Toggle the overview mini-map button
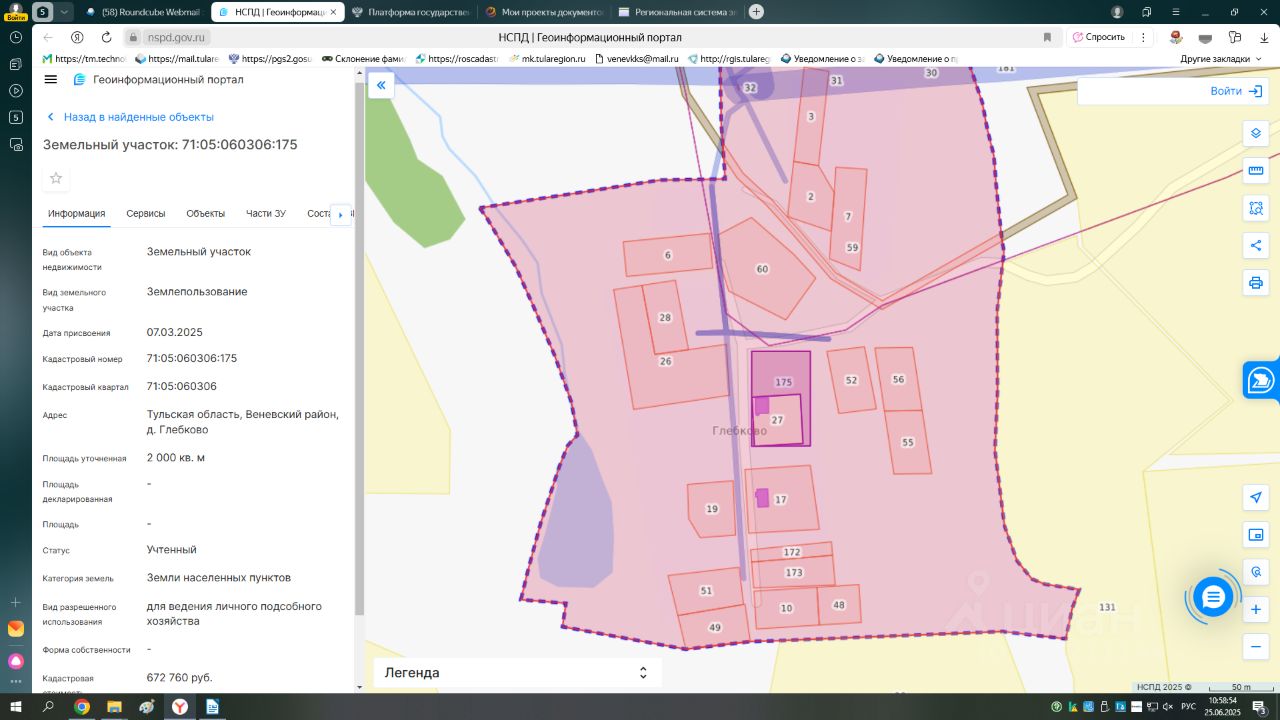Image resolution: width=1280 pixels, height=720 pixels. pyautogui.click(x=1256, y=535)
